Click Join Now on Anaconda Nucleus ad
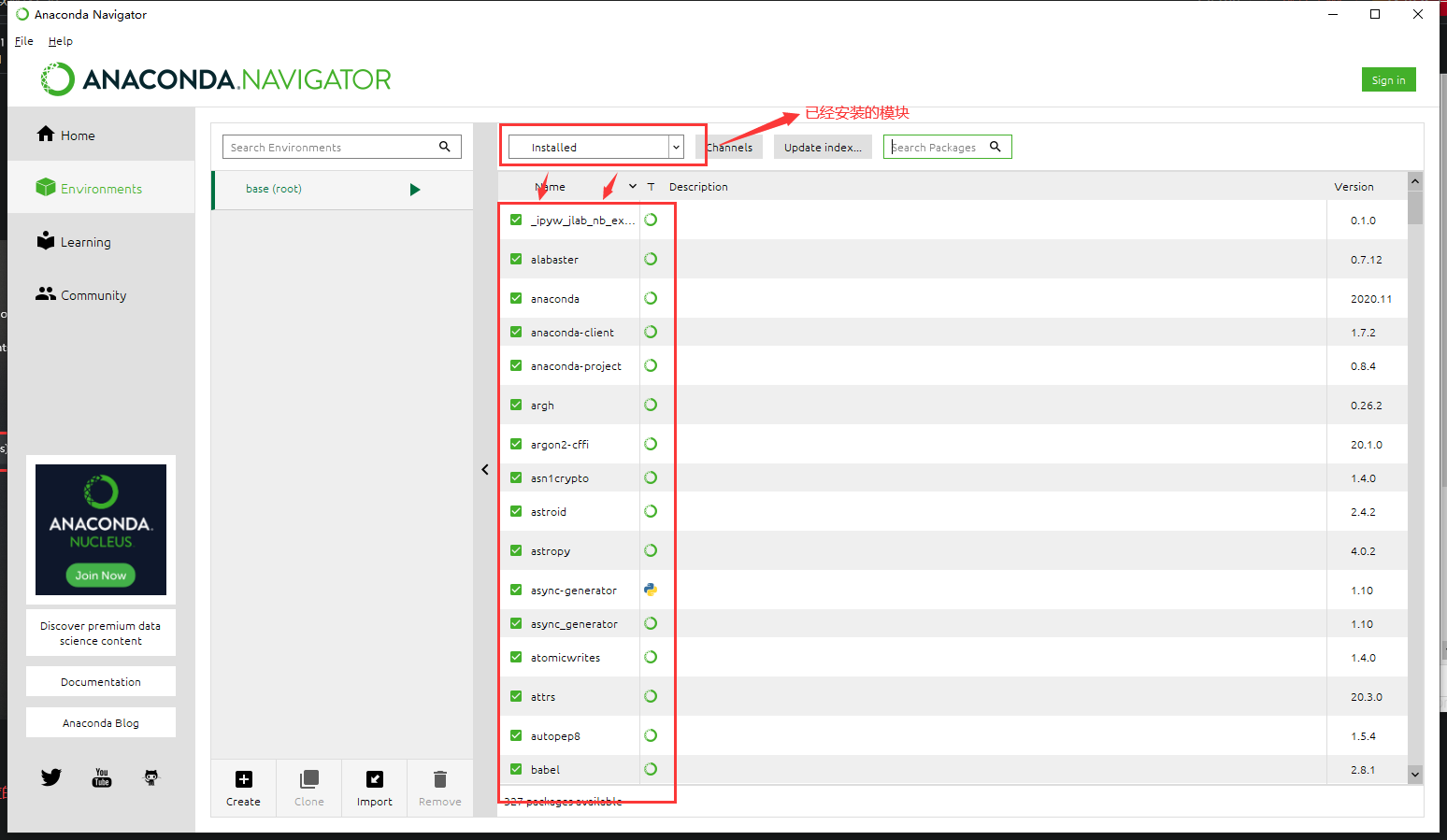1447x840 pixels. pyautogui.click(x=101, y=575)
